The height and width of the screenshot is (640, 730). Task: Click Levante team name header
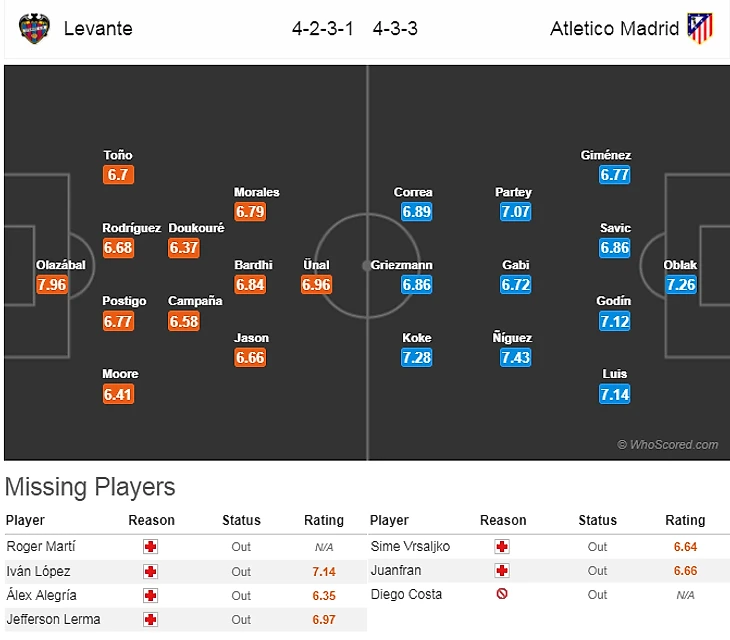click(98, 28)
